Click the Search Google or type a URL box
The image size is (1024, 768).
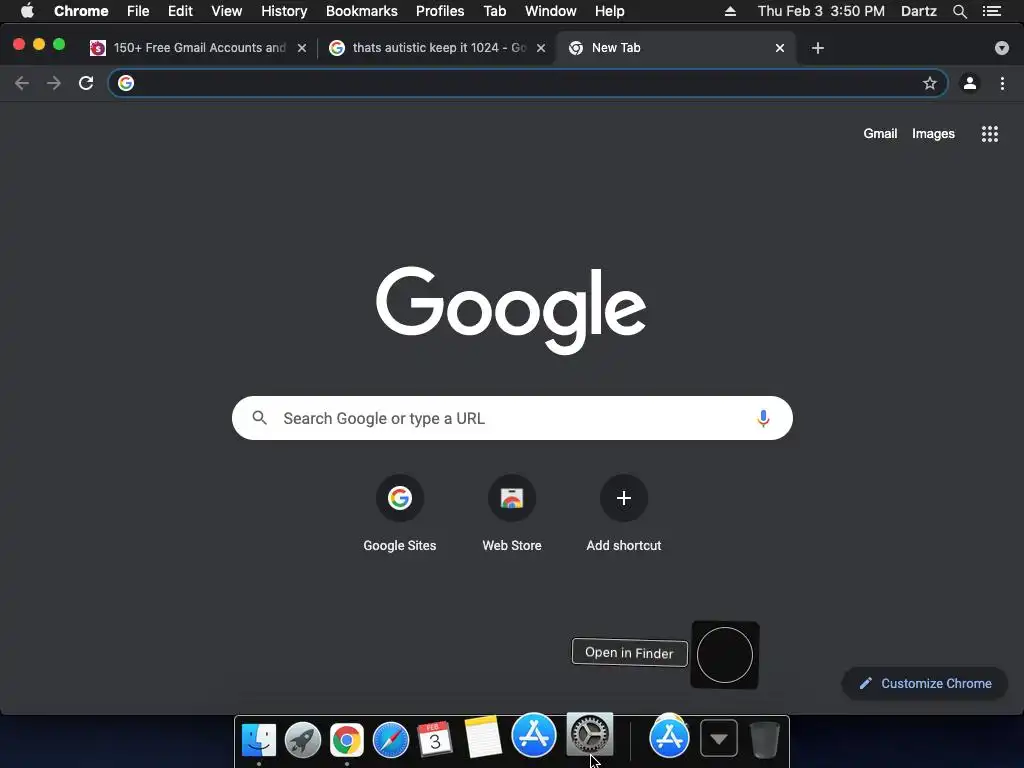(x=512, y=418)
